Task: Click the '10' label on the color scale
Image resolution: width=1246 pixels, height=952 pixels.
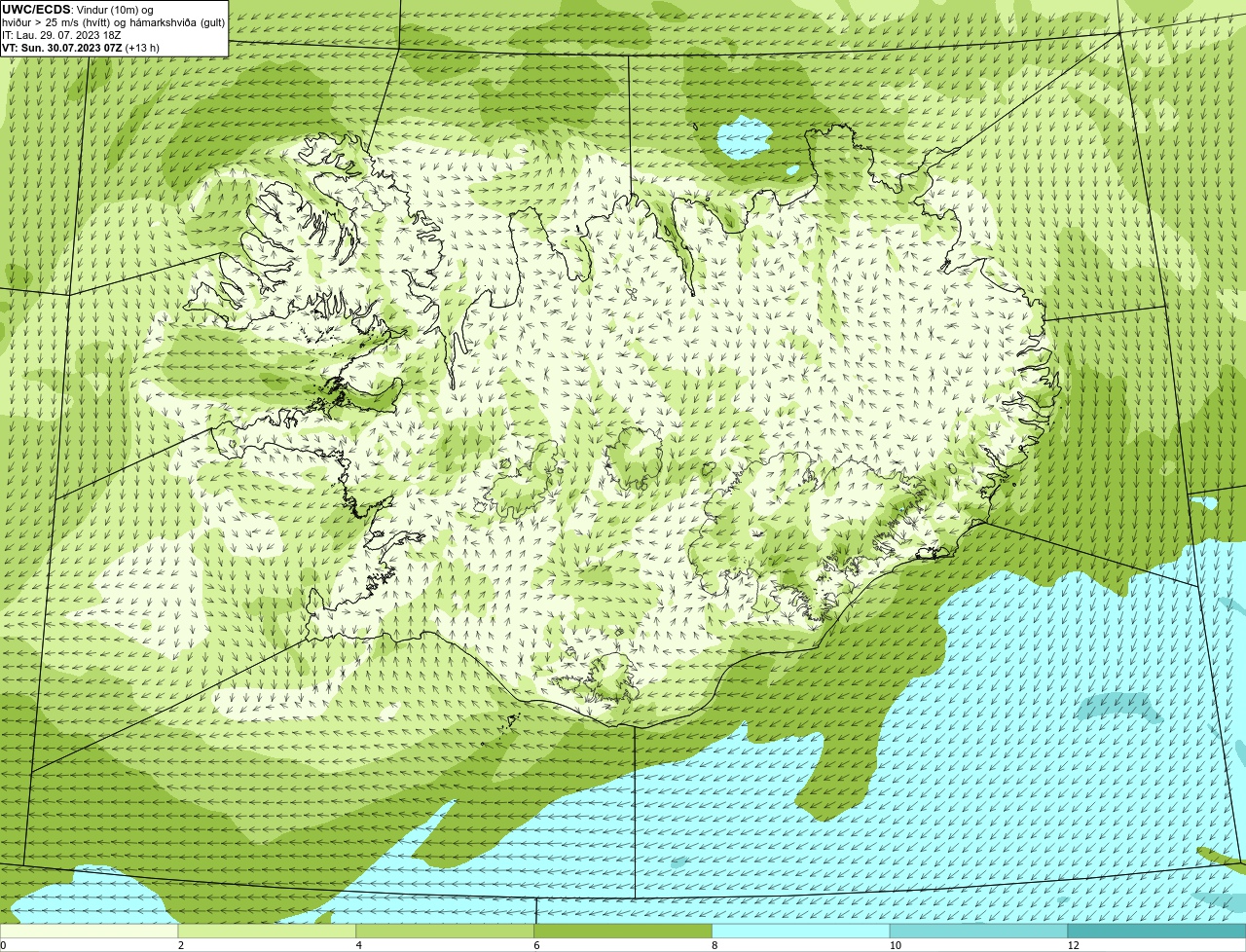Action: 895,945
